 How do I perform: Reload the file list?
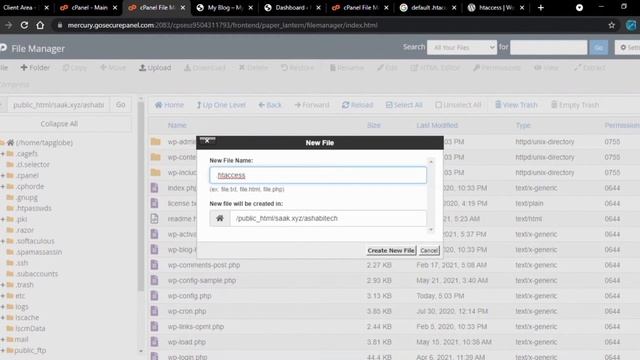[x=358, y=105]
